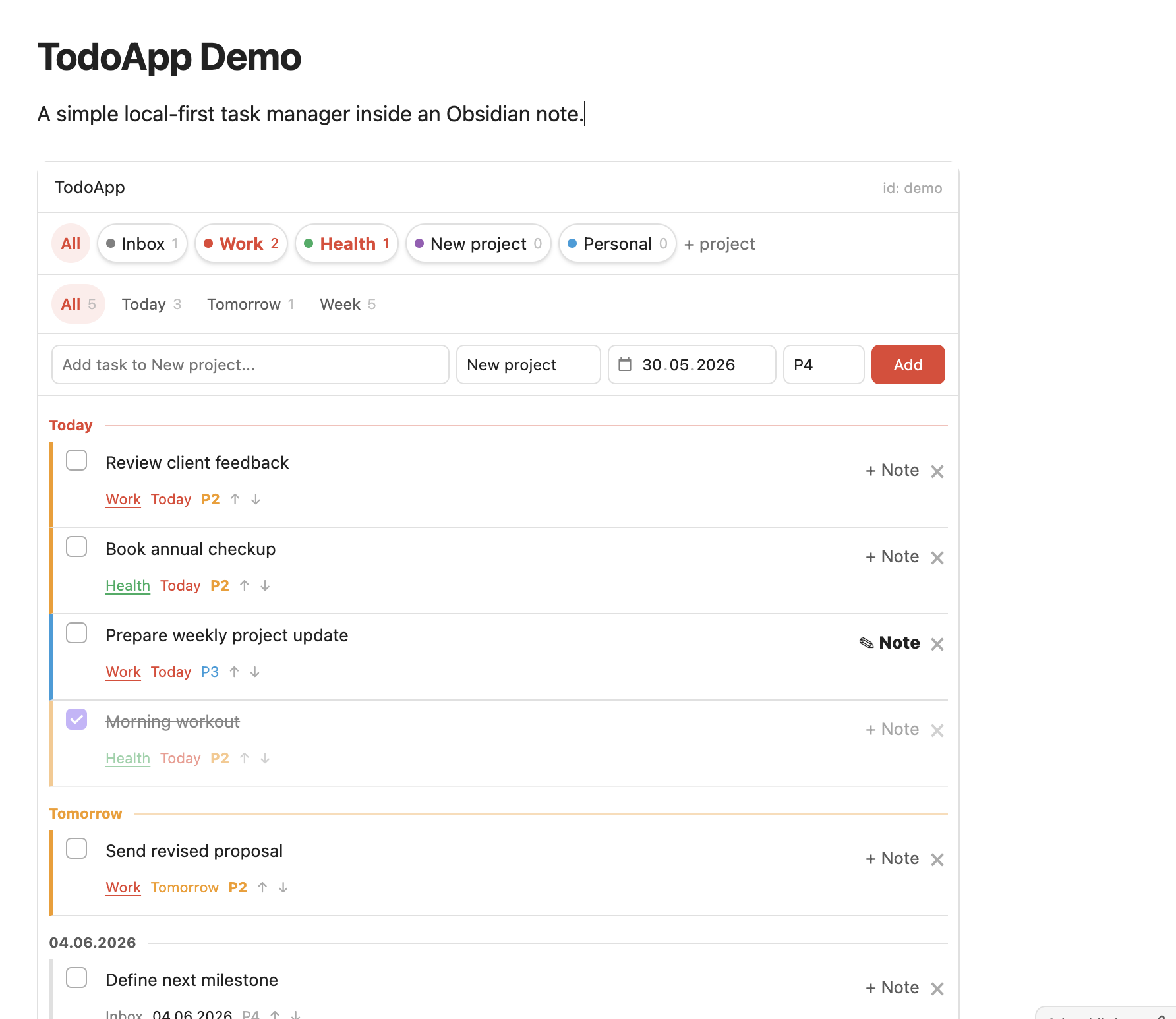Move 'Send revised proposal' task up

[262, 888]
